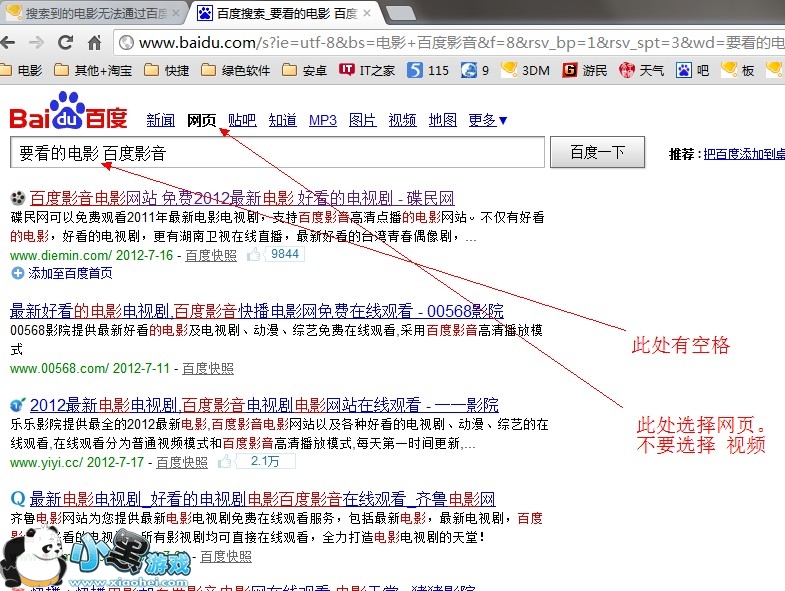Open the 3DM bookmark
The height and width of the screenshot is (591, 785).
(525, 70)
